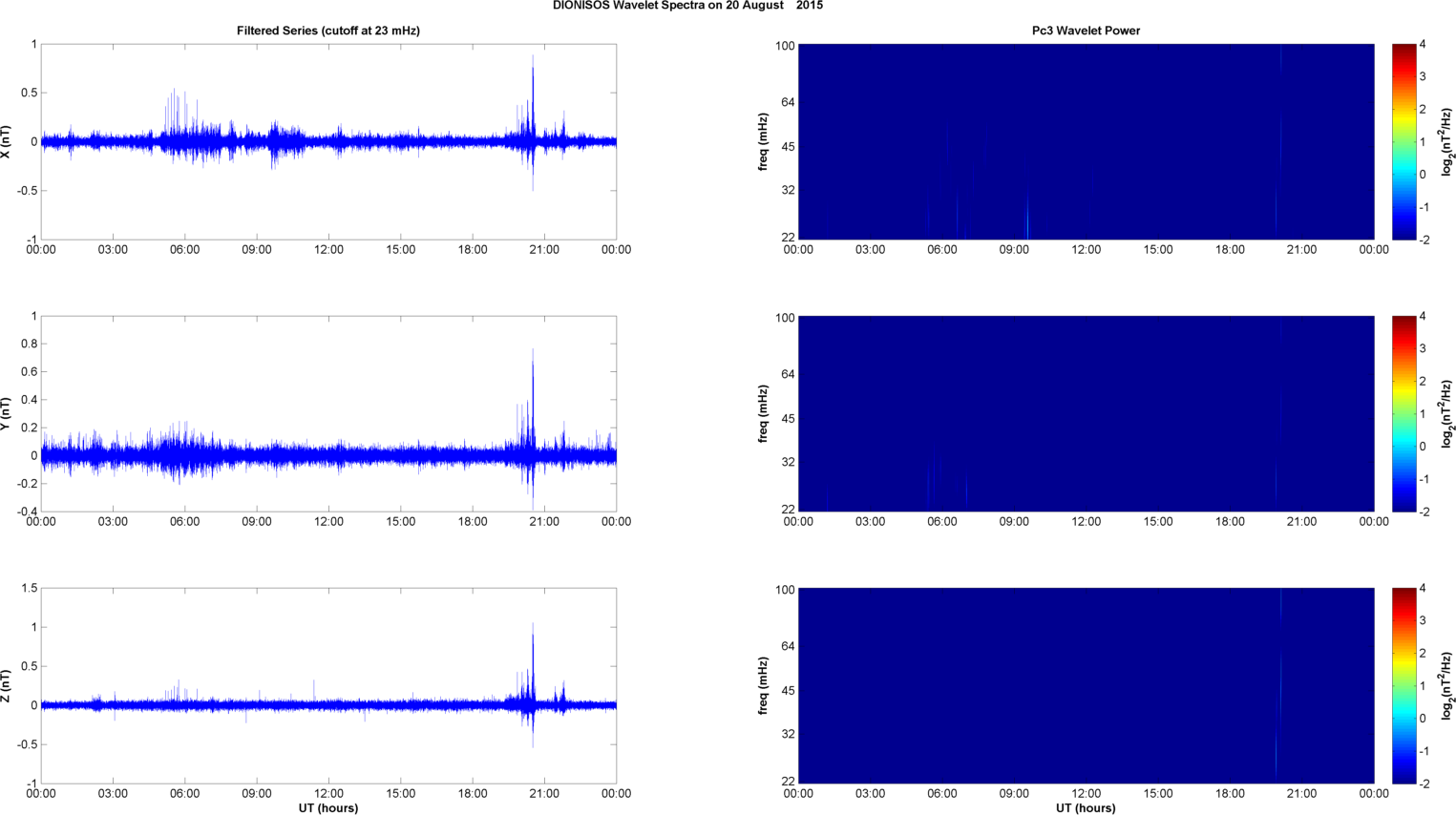
Task: Click the X (nT) axis label
Action: (x=7, y=141)
